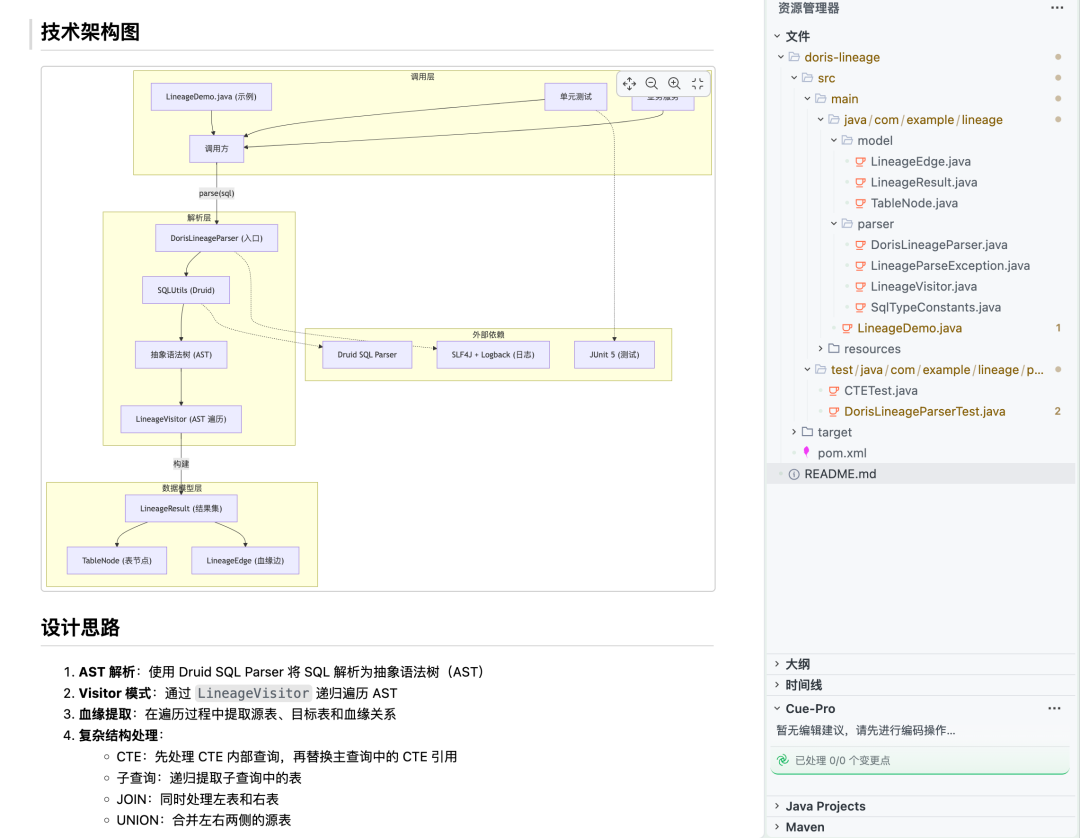1080x838 pixels.
Task: Collapse the main folder chevron
Action: point(807,99)
